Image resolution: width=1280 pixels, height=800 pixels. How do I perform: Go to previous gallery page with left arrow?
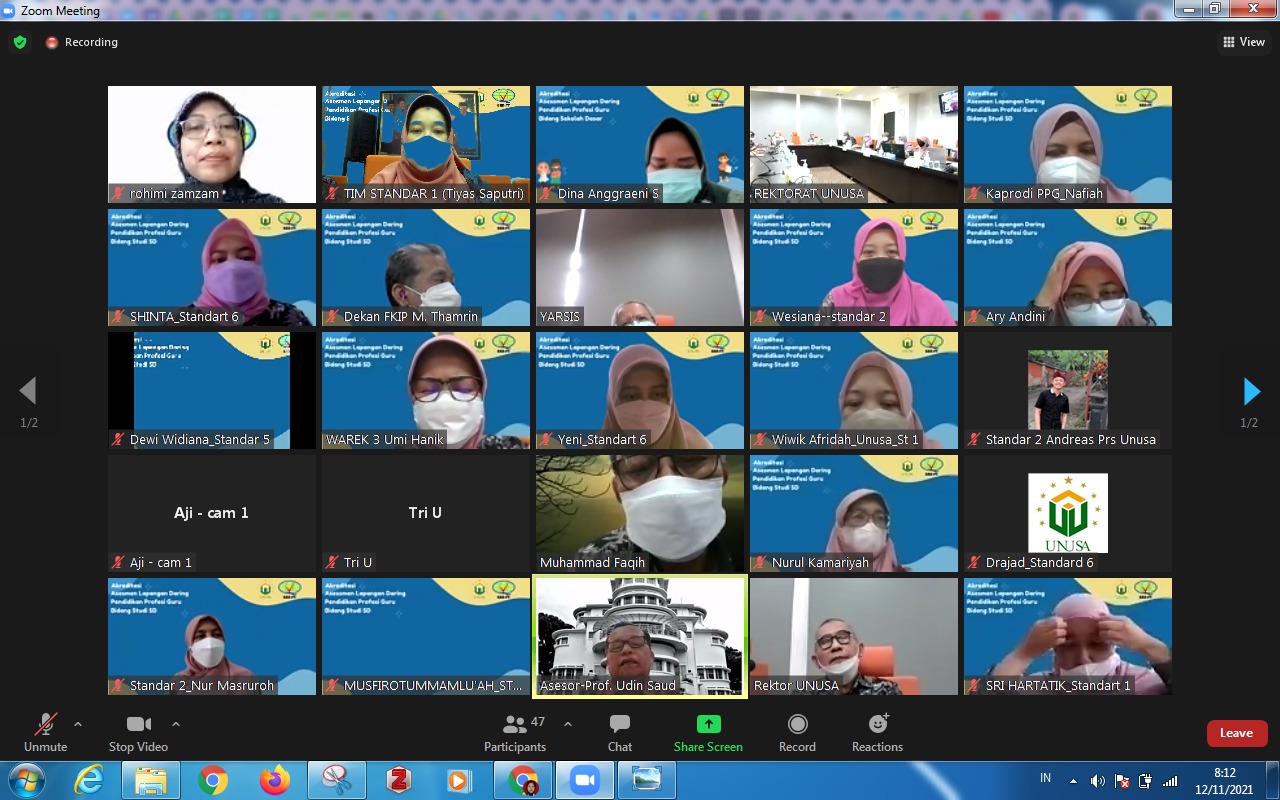pyautogui.click(x=28, y=391)
